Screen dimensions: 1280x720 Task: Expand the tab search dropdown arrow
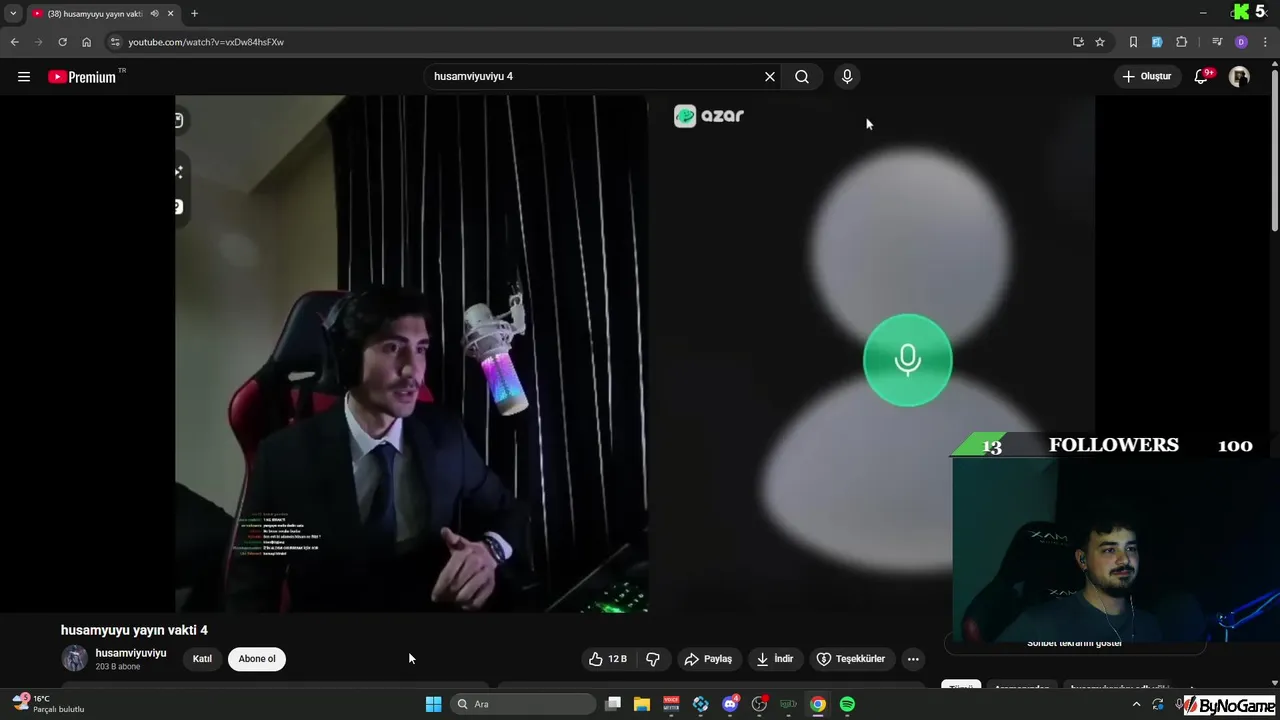pyautogui.click(x=13, y=13)
